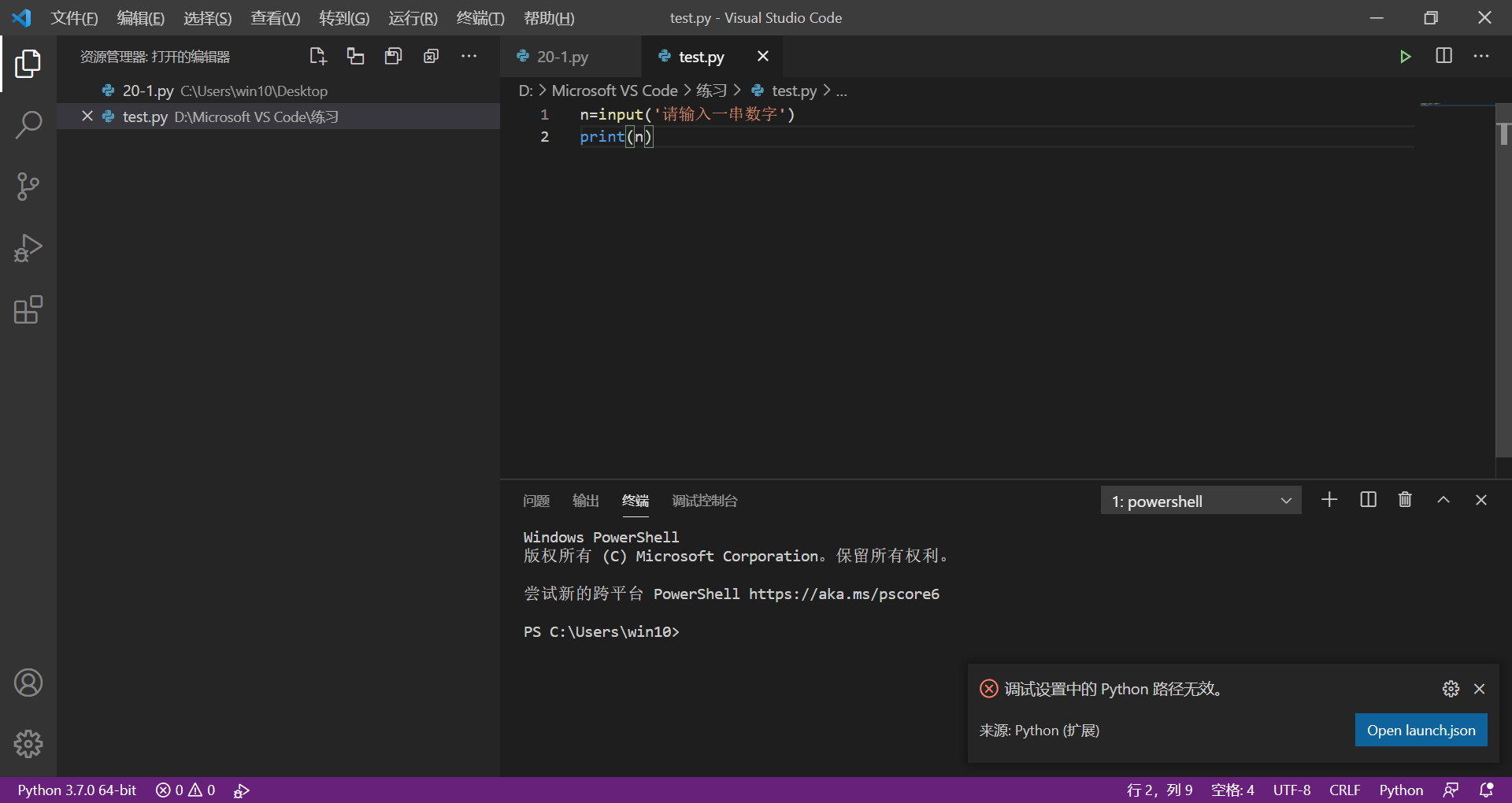1512x803 pixels.
Task: Split the editor to the right
Action: click(x=1443, y=56)
